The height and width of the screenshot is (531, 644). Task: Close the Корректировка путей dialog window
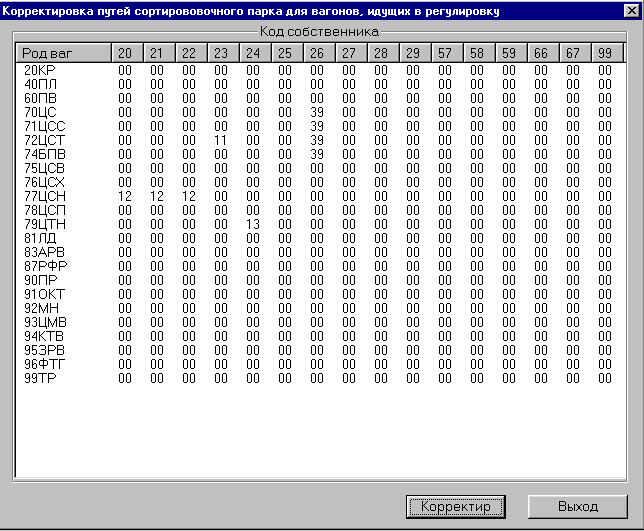[x=631, y=11]
